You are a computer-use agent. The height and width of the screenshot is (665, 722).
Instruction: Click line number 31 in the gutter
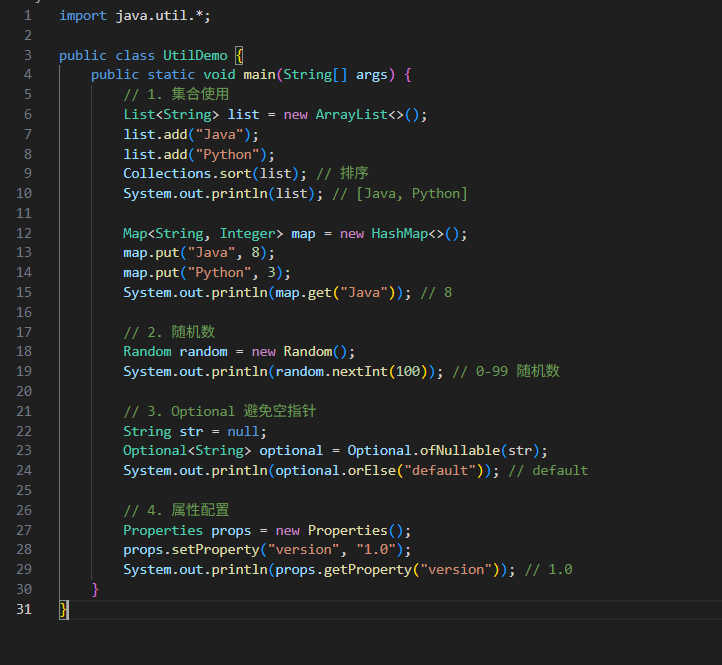coord(23,609)
